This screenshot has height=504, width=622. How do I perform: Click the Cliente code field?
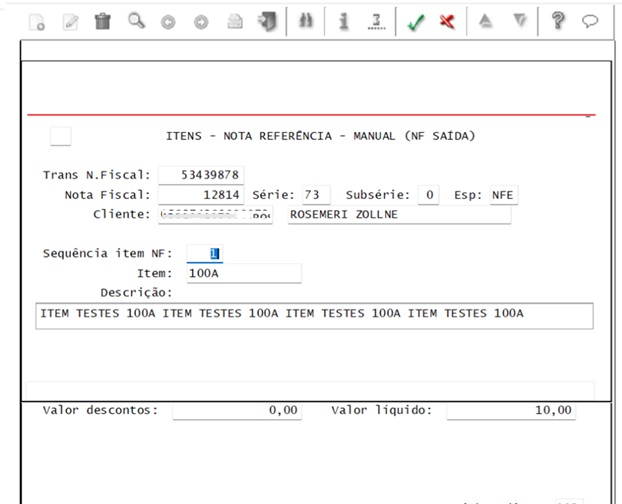tap(215, 215)
